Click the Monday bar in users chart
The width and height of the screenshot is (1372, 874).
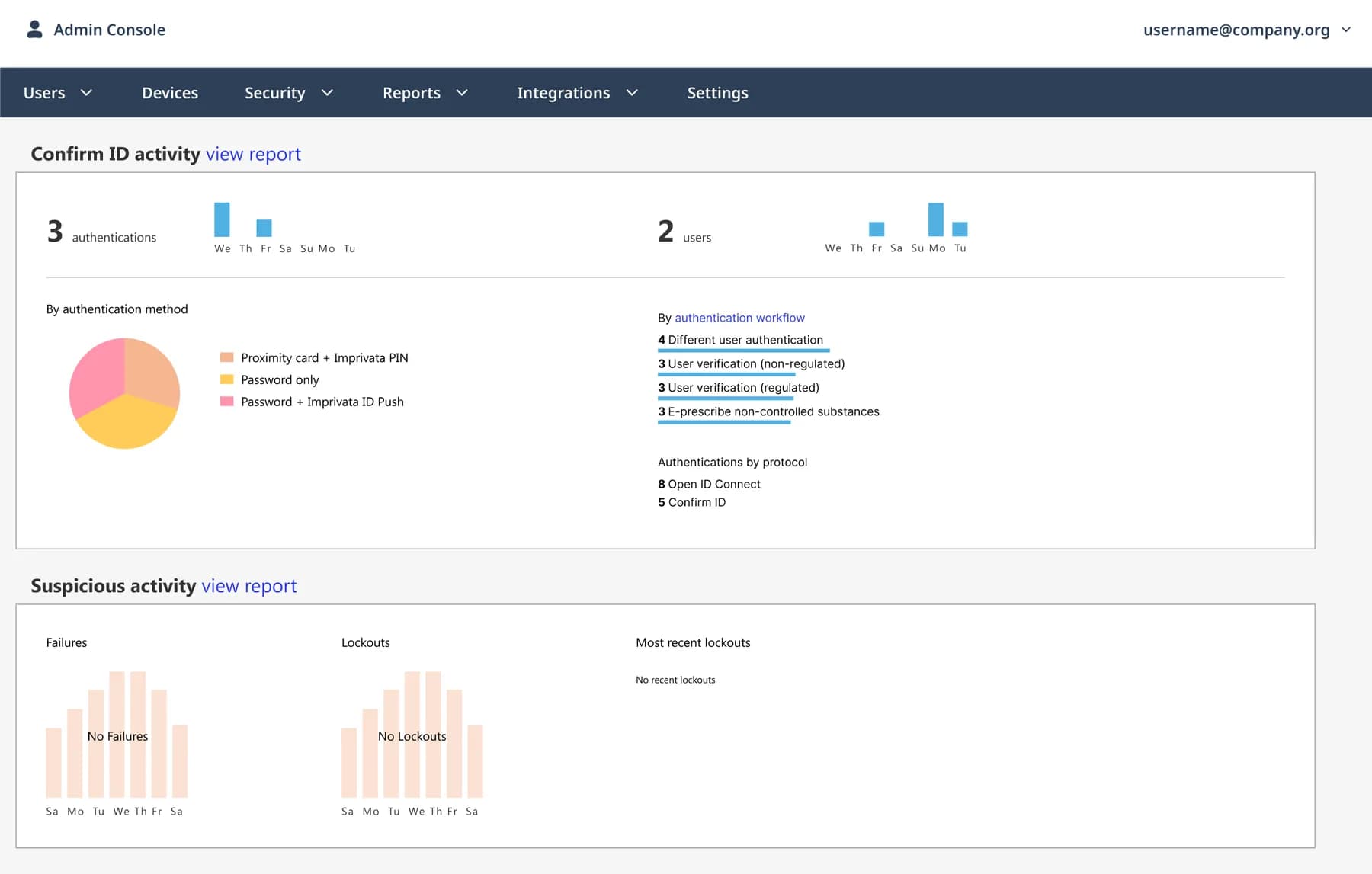click(936, 219)
